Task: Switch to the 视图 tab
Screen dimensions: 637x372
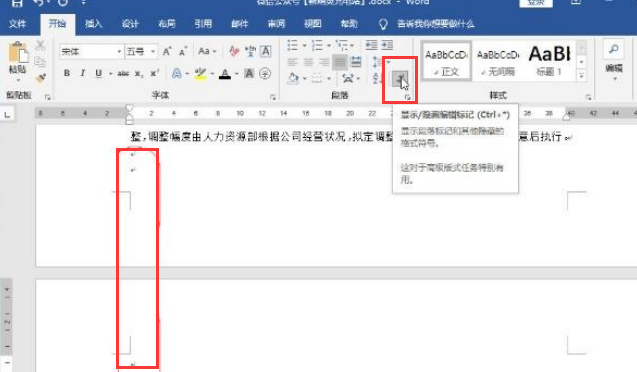Action: click(x=312, y=24)
